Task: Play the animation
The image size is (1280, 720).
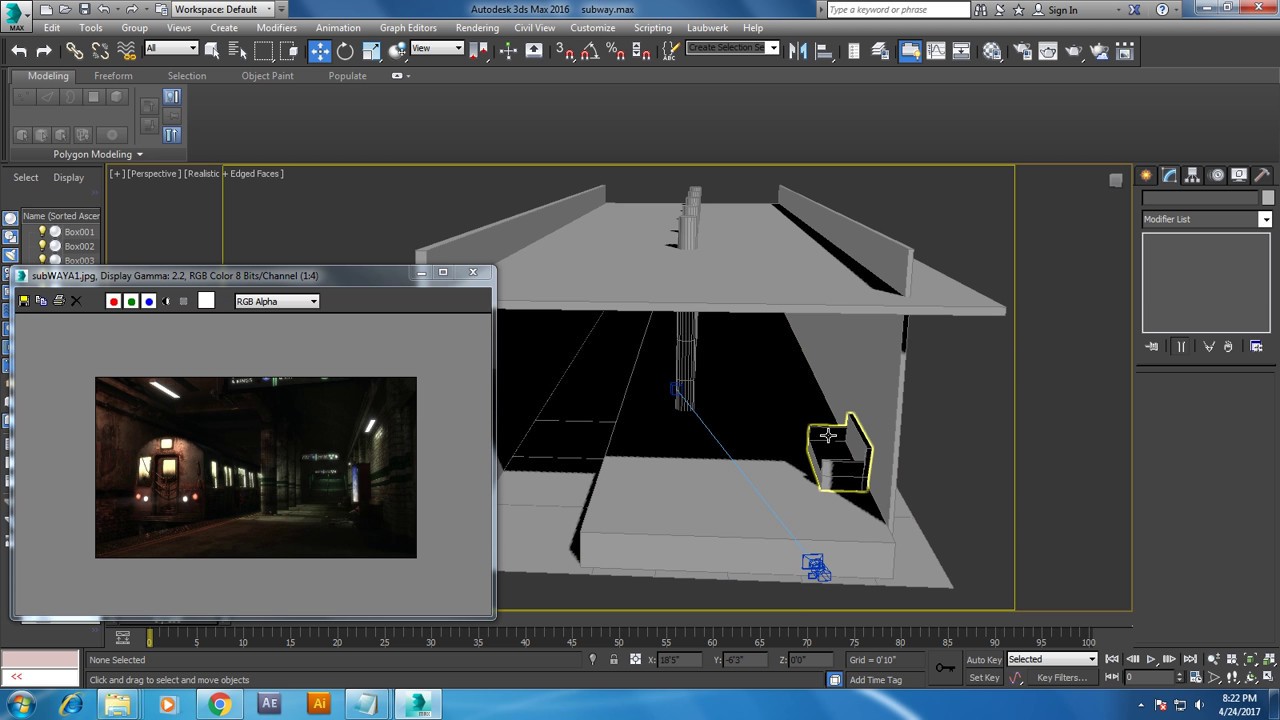Action: coord(1151,659)
